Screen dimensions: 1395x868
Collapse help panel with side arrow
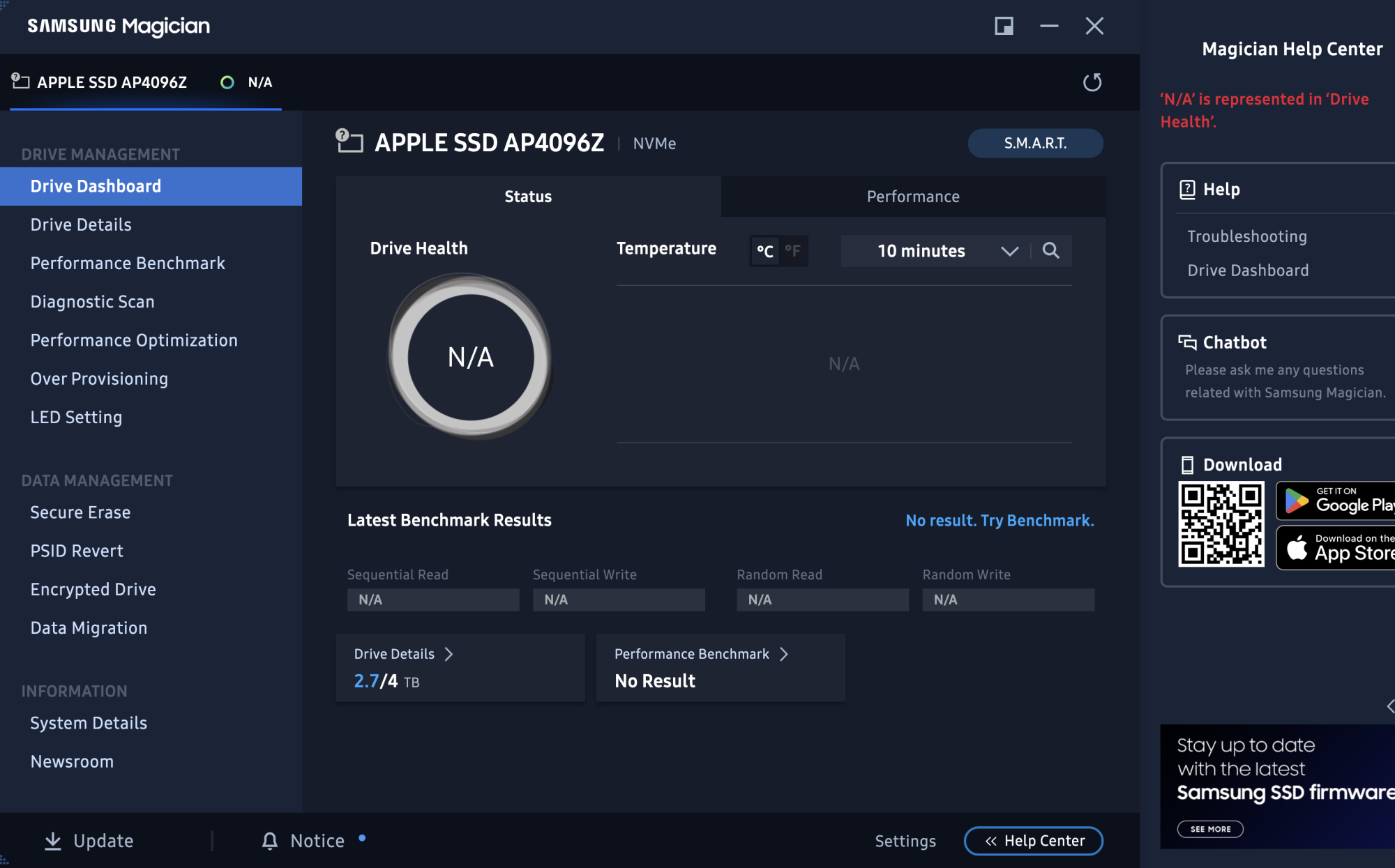1389,706
